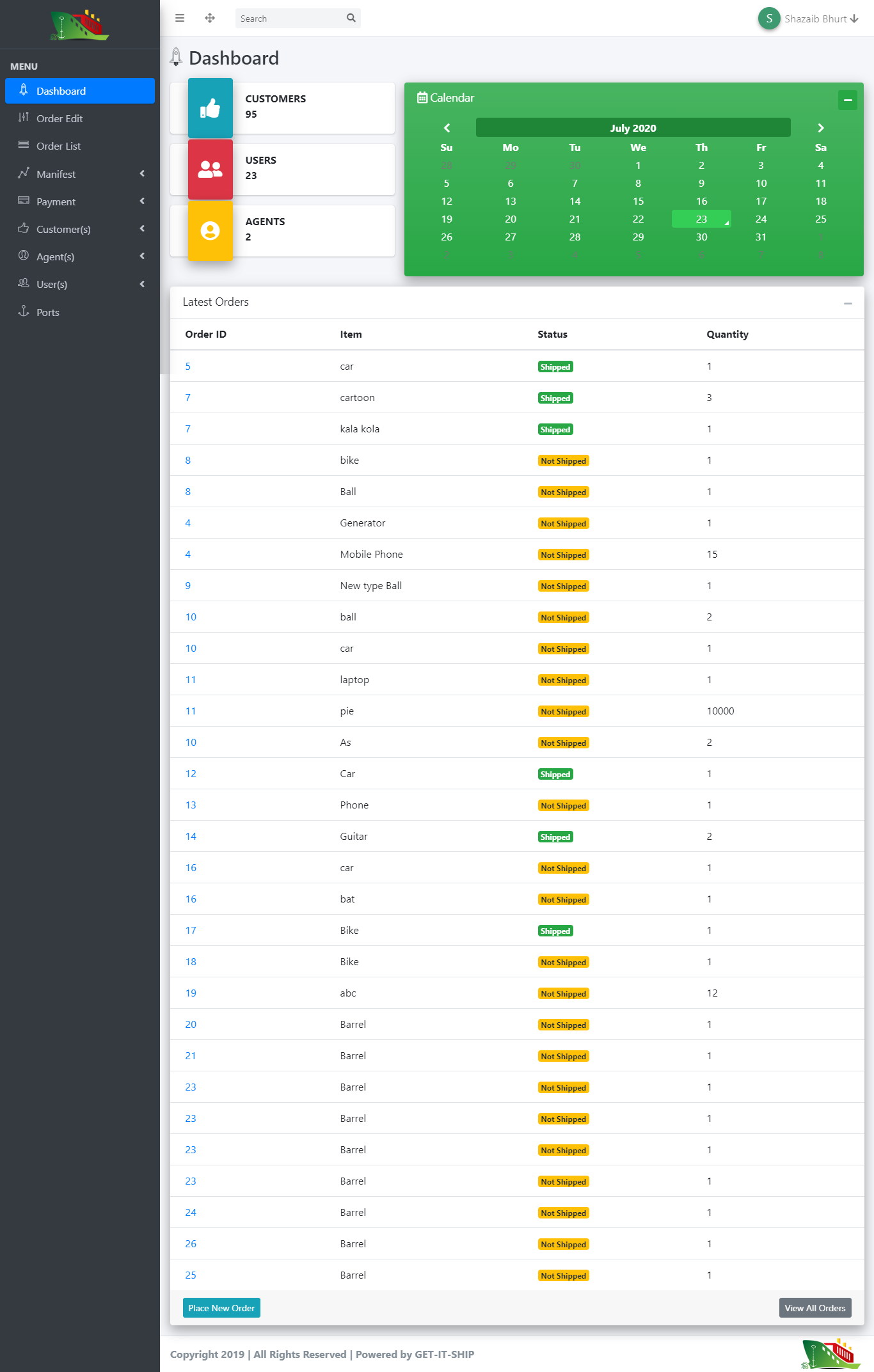
Task: Open order ID 5 link
Action: point(188,367)
